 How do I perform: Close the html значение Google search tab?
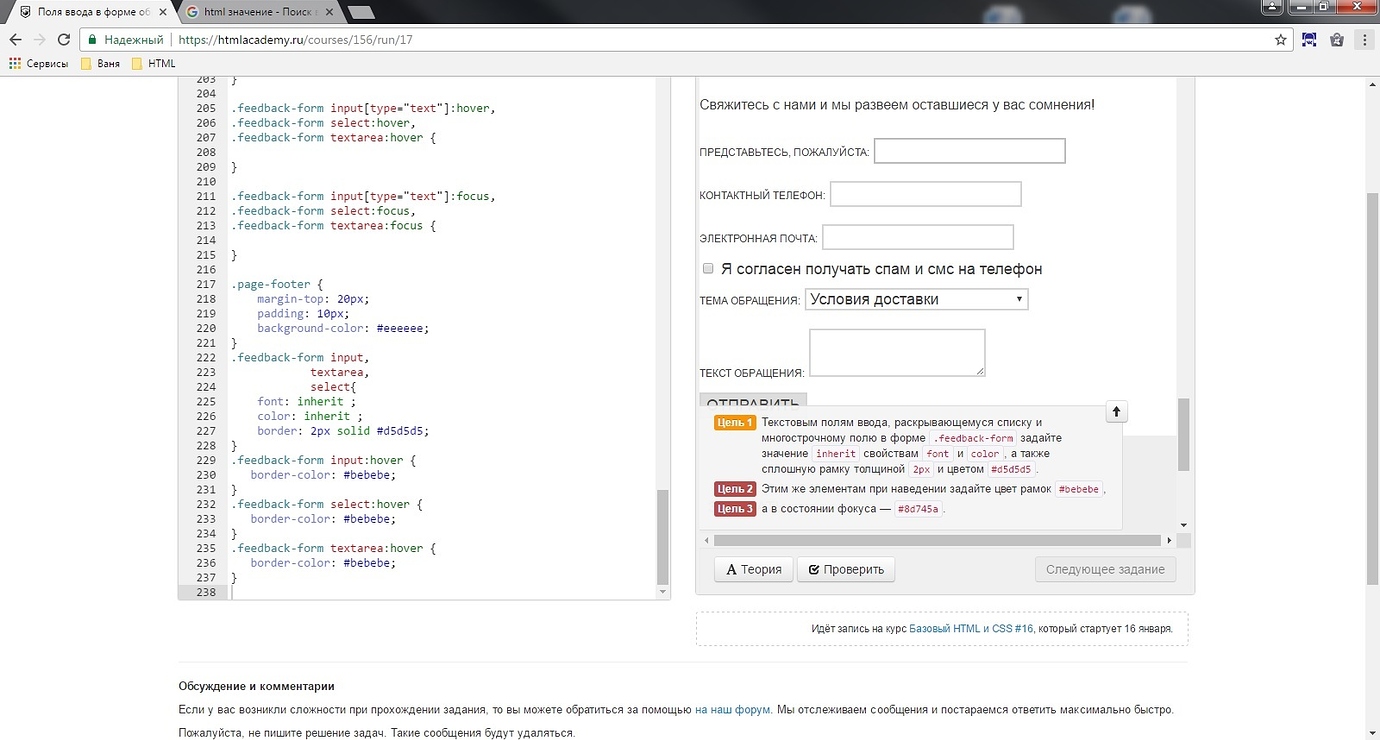pyautogui.click(x=329, y=12)
